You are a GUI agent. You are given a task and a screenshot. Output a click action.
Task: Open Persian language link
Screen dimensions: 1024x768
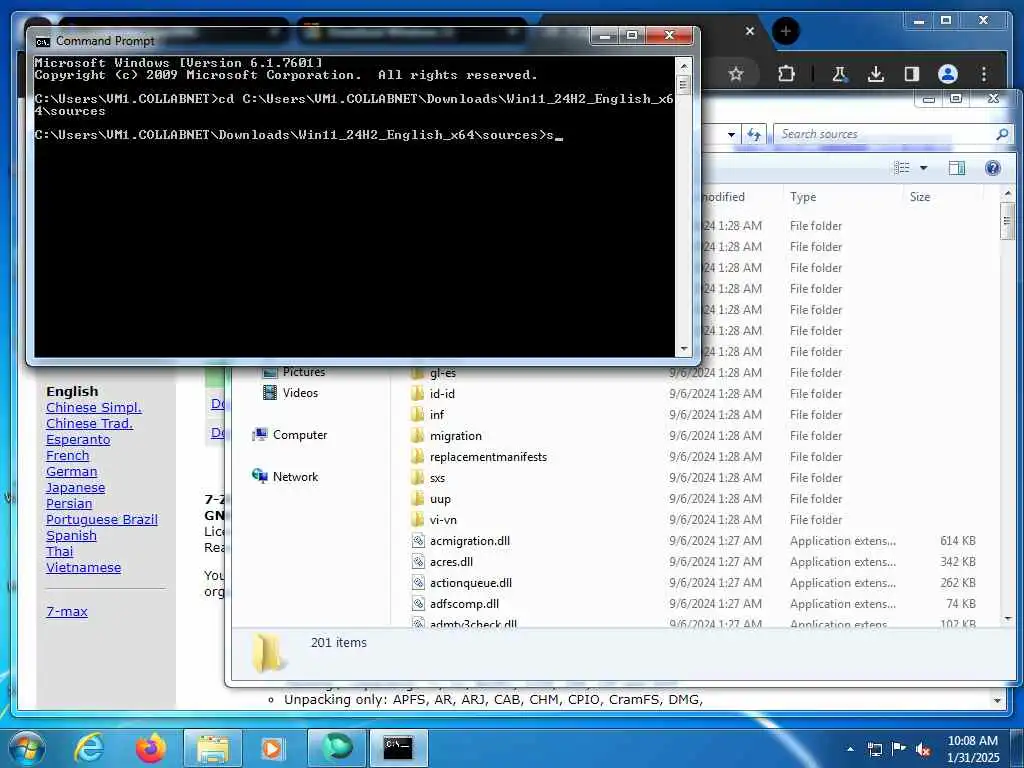[69, 504]
